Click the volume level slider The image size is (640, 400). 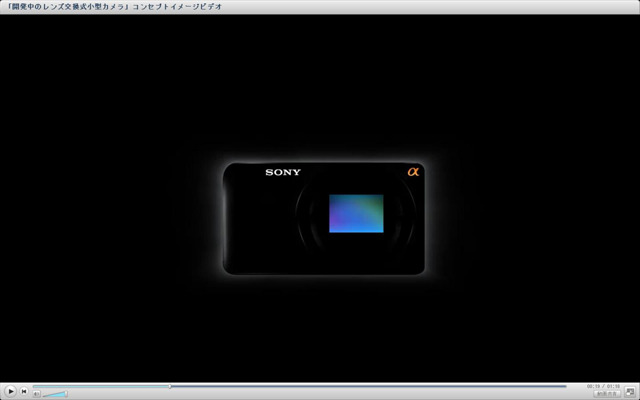click(x=55, y=394)
